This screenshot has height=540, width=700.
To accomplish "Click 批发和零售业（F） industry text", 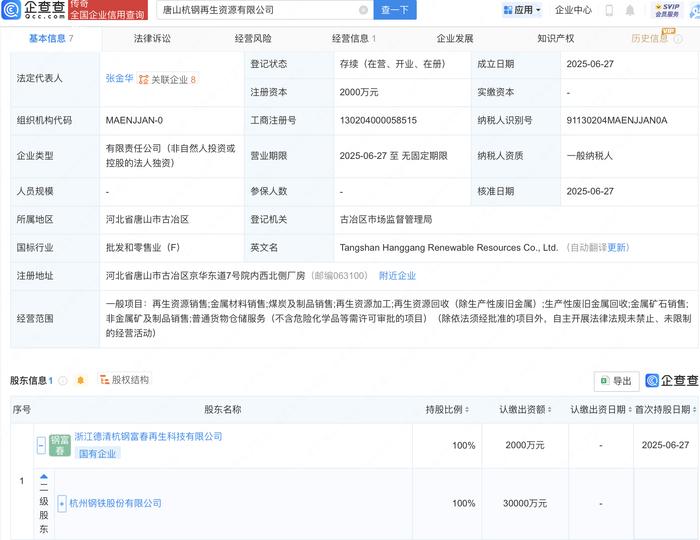I will coord(142,248).
